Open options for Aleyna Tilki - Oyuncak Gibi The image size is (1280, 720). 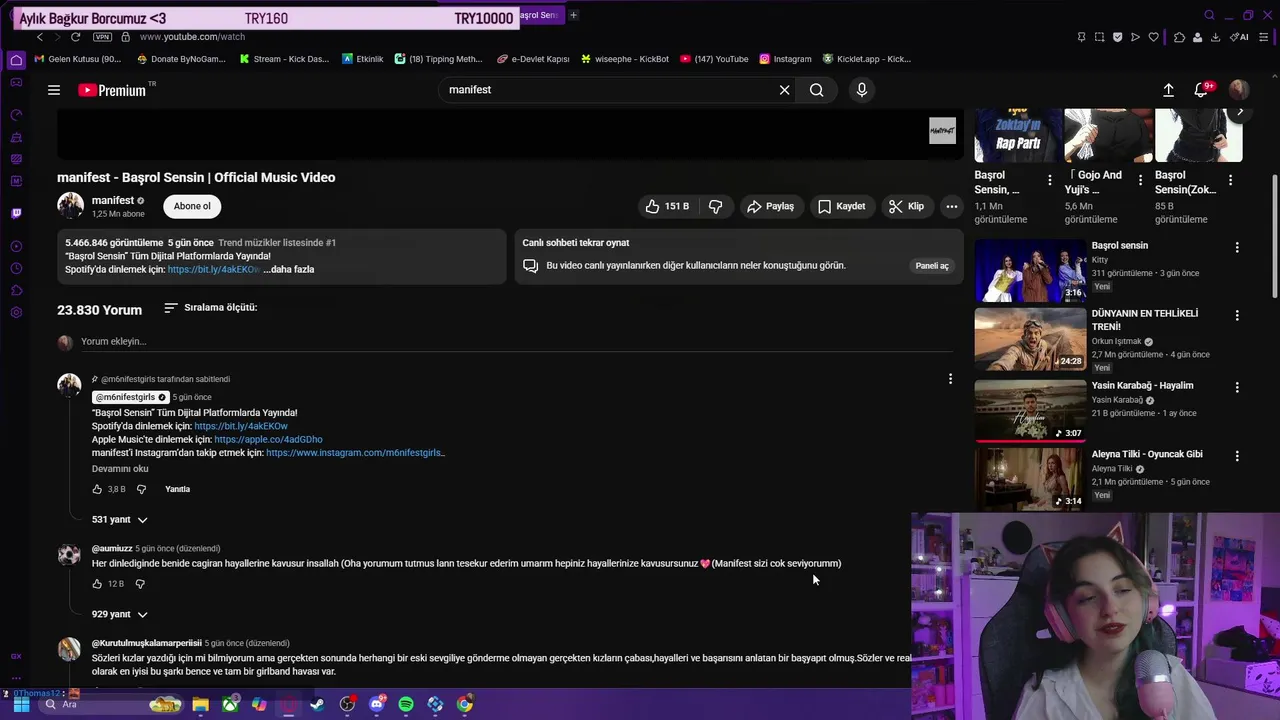click(x=1237, y=456)
